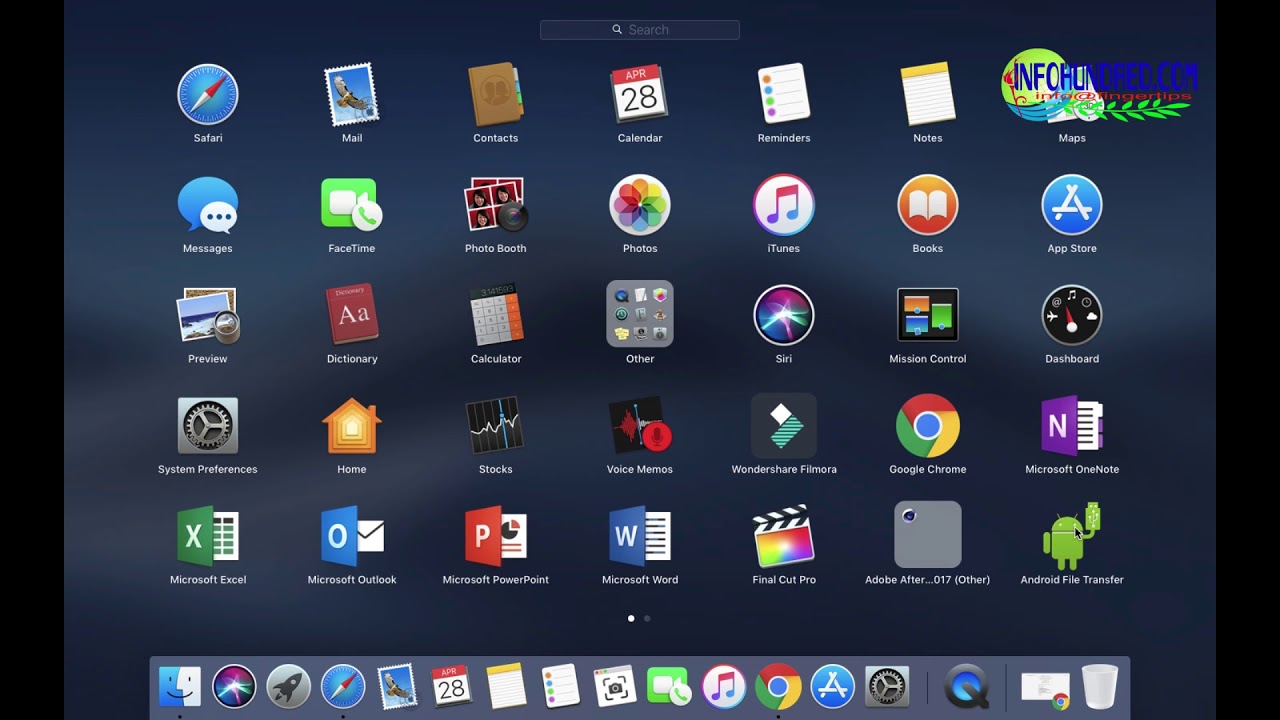1280x720 pixels.
Task: Launch the Dashboard app
Action: coord(1072,315)
